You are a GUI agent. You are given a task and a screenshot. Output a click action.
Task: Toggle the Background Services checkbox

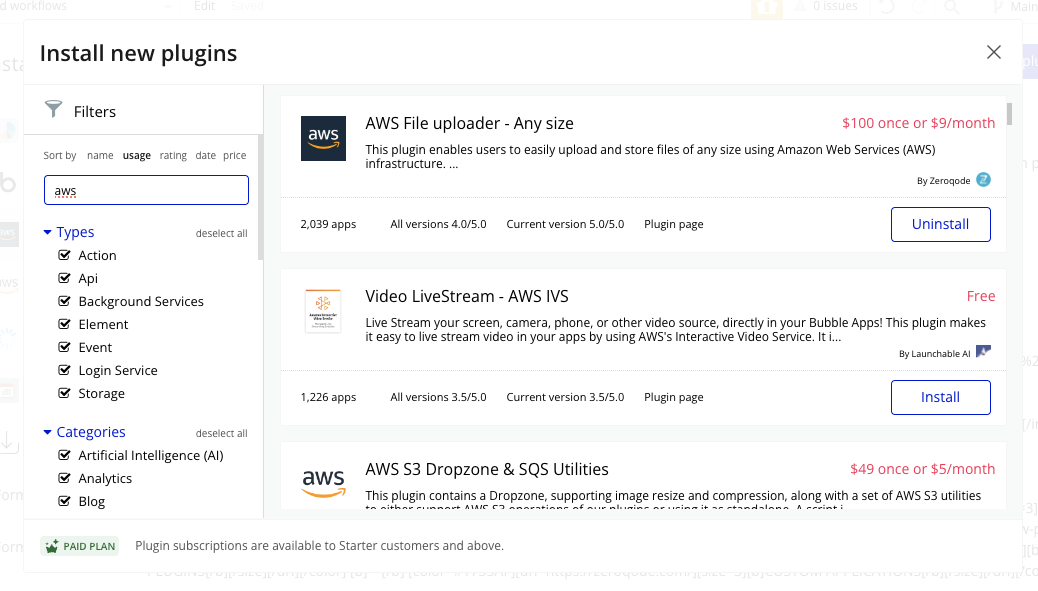coord(64,301)
